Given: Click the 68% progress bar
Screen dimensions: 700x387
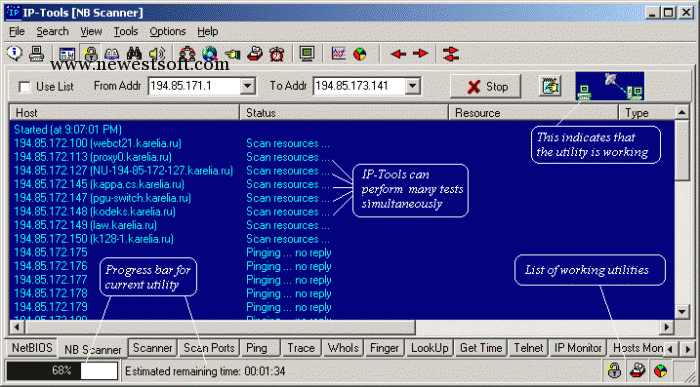Looking at the screenshot, I should pos(62,370).
